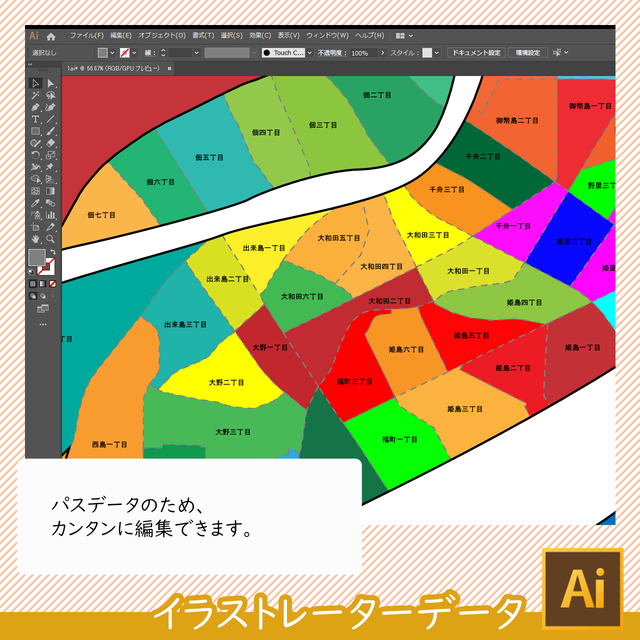Enable Draw Behind mode
Image resolution: width=640 pixels, height=640 pixels.
click(43, 296)
